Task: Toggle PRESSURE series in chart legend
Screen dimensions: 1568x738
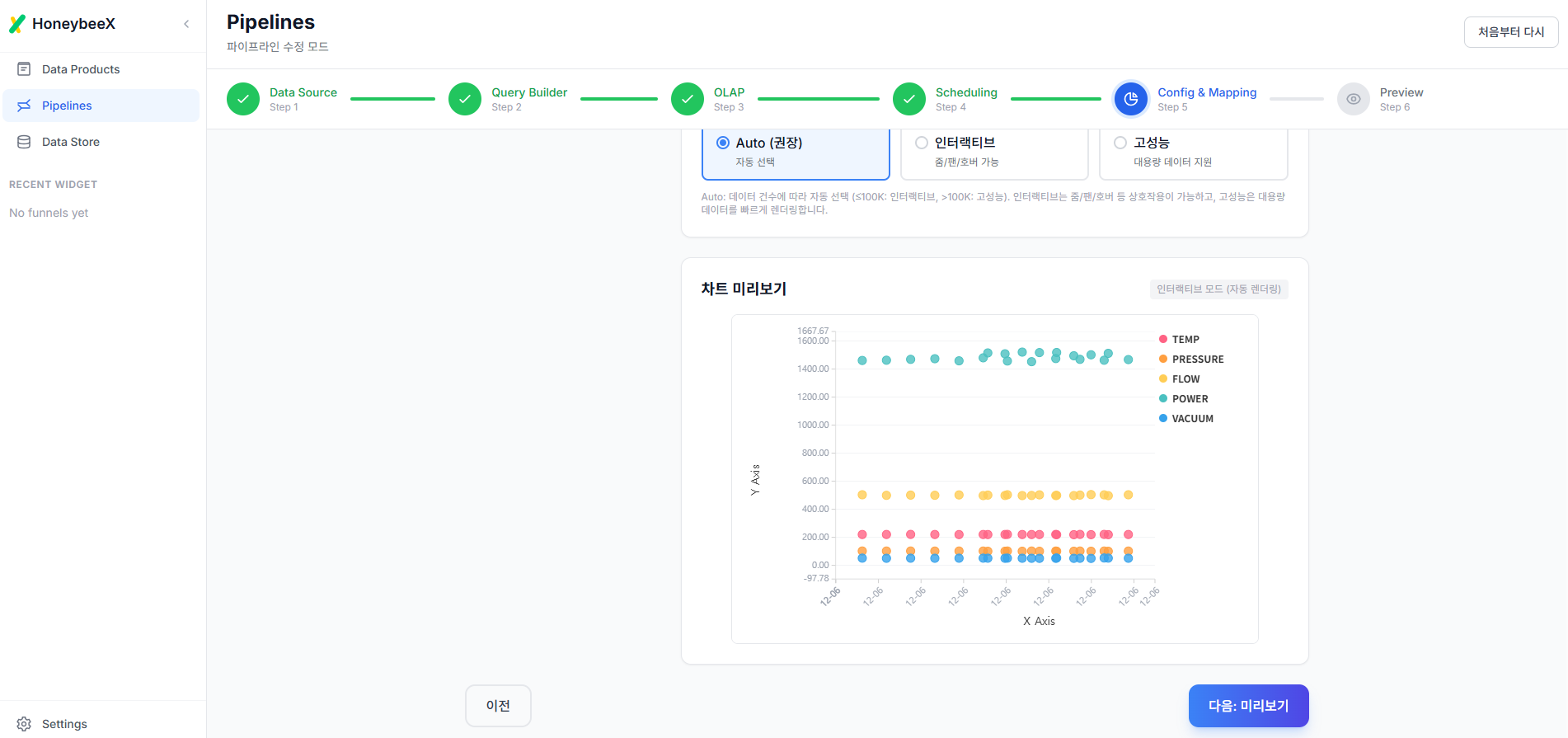Action: (x=1191, y=360)
